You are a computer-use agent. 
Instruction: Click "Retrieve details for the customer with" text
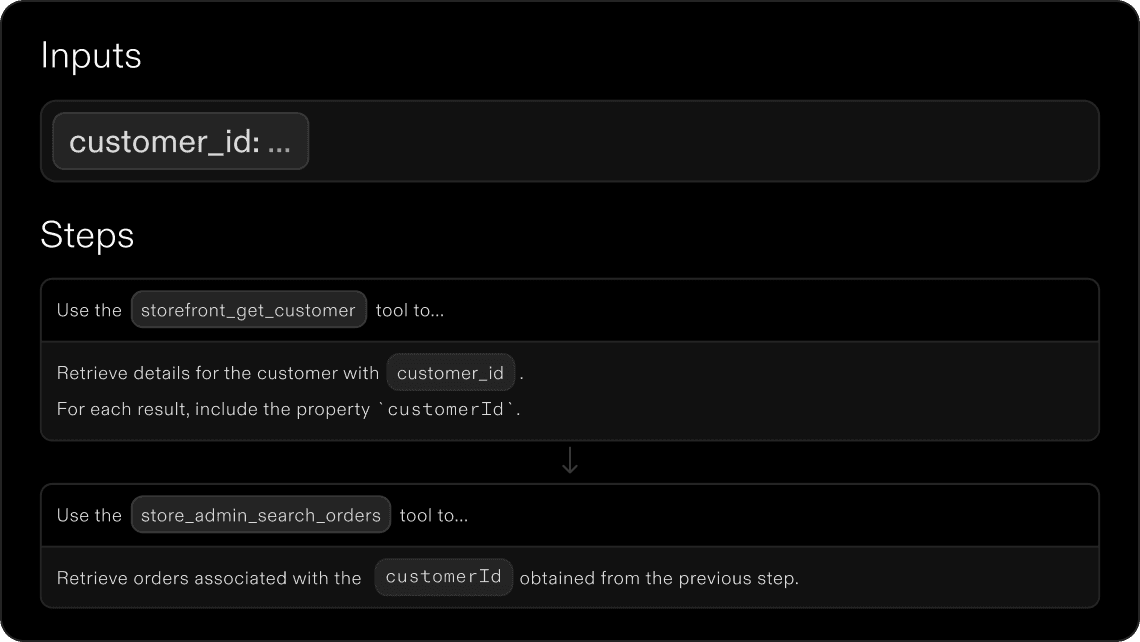[217, 373]
